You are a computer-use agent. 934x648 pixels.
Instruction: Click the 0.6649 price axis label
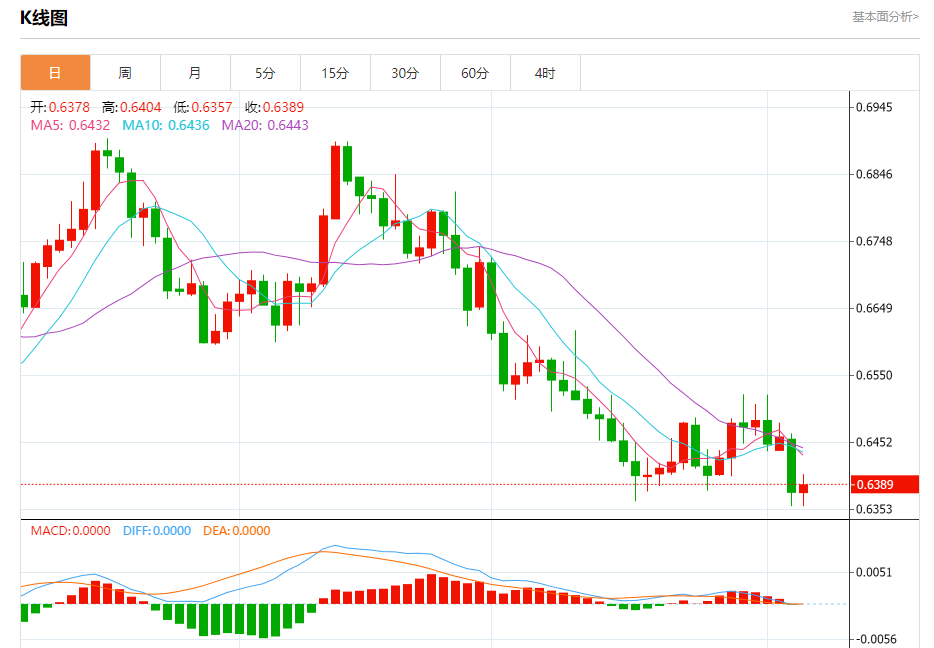pyautogui.click(x=874, y=309)
